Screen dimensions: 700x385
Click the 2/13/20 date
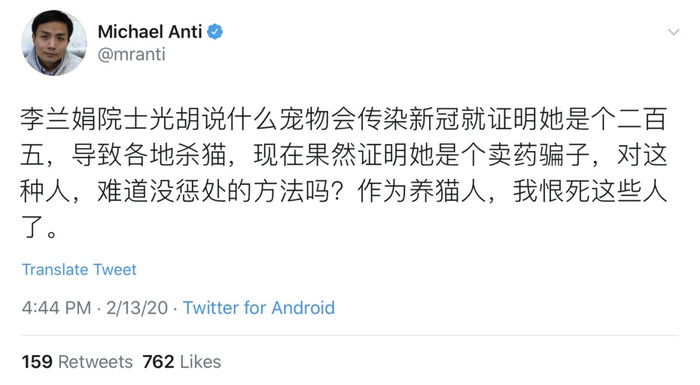point(137,308)
